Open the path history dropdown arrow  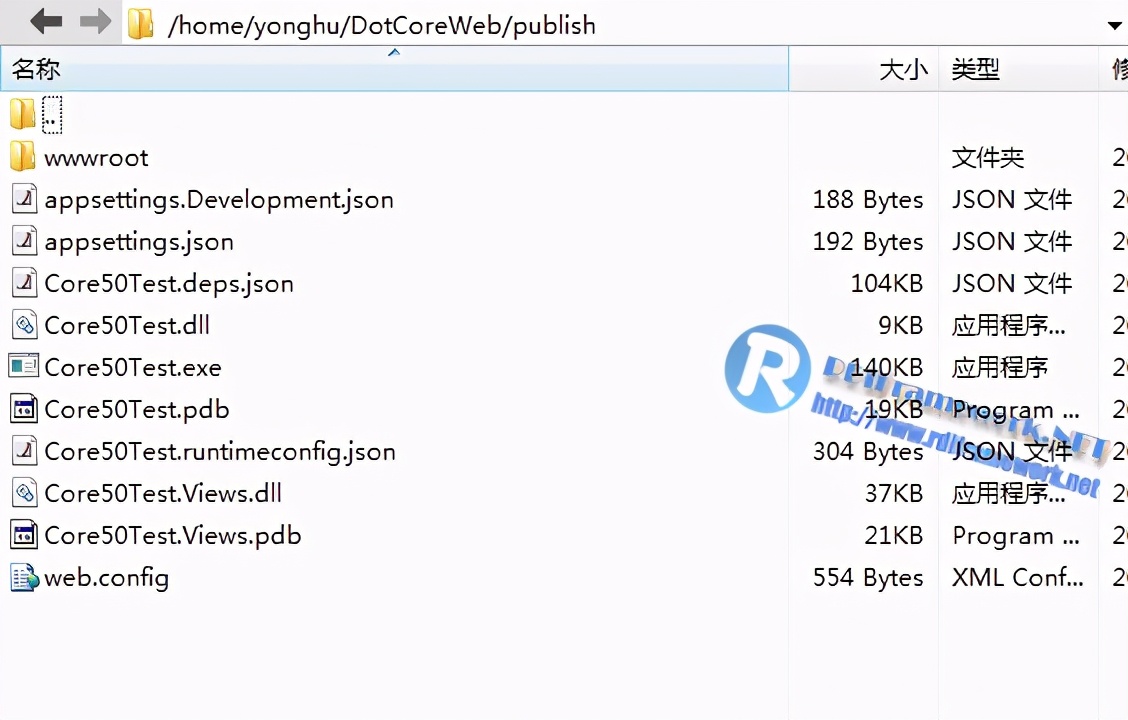coord(1114,26)
